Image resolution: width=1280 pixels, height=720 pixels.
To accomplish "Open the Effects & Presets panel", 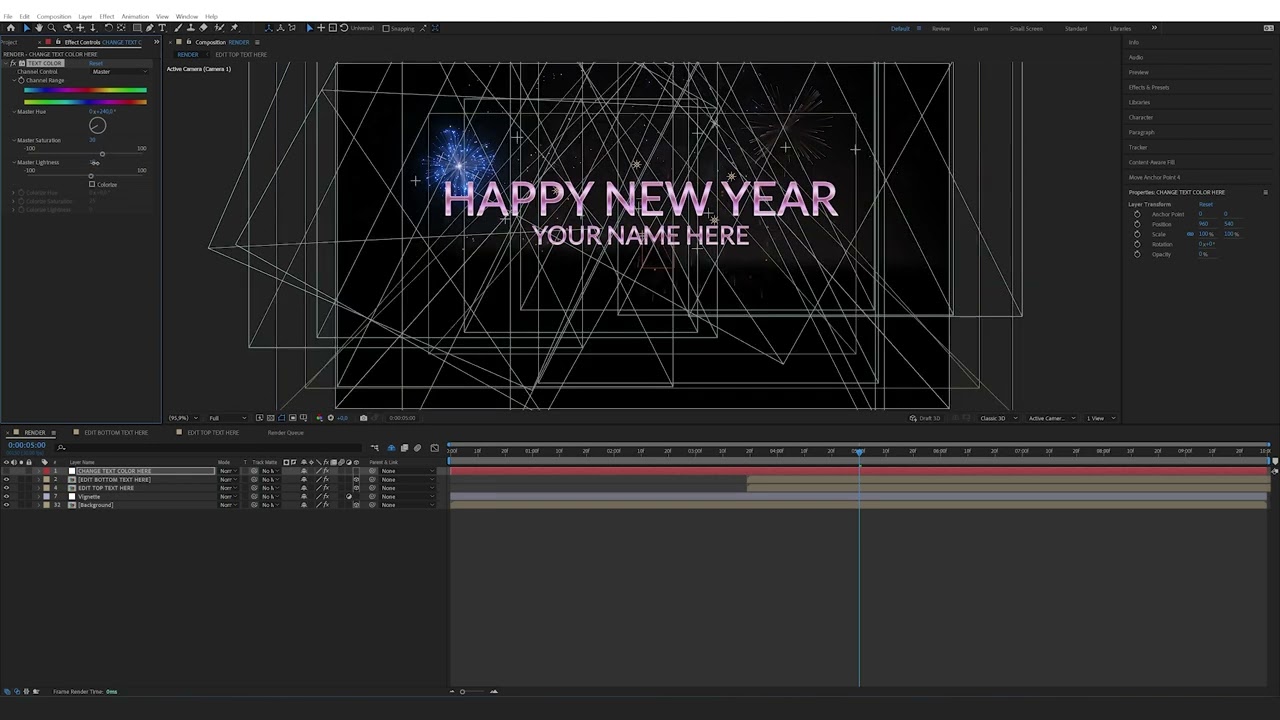I will 1149,87.
